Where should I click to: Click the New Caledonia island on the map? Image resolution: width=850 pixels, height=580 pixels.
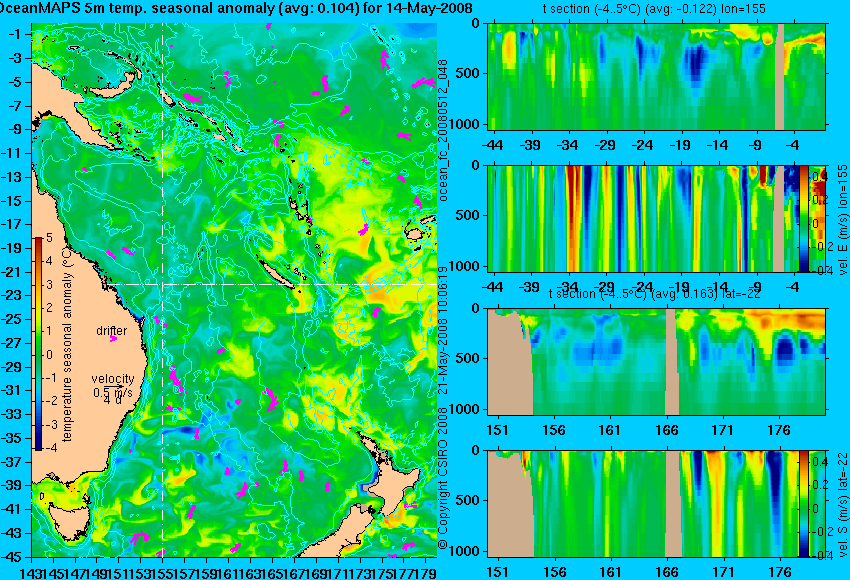278,274
